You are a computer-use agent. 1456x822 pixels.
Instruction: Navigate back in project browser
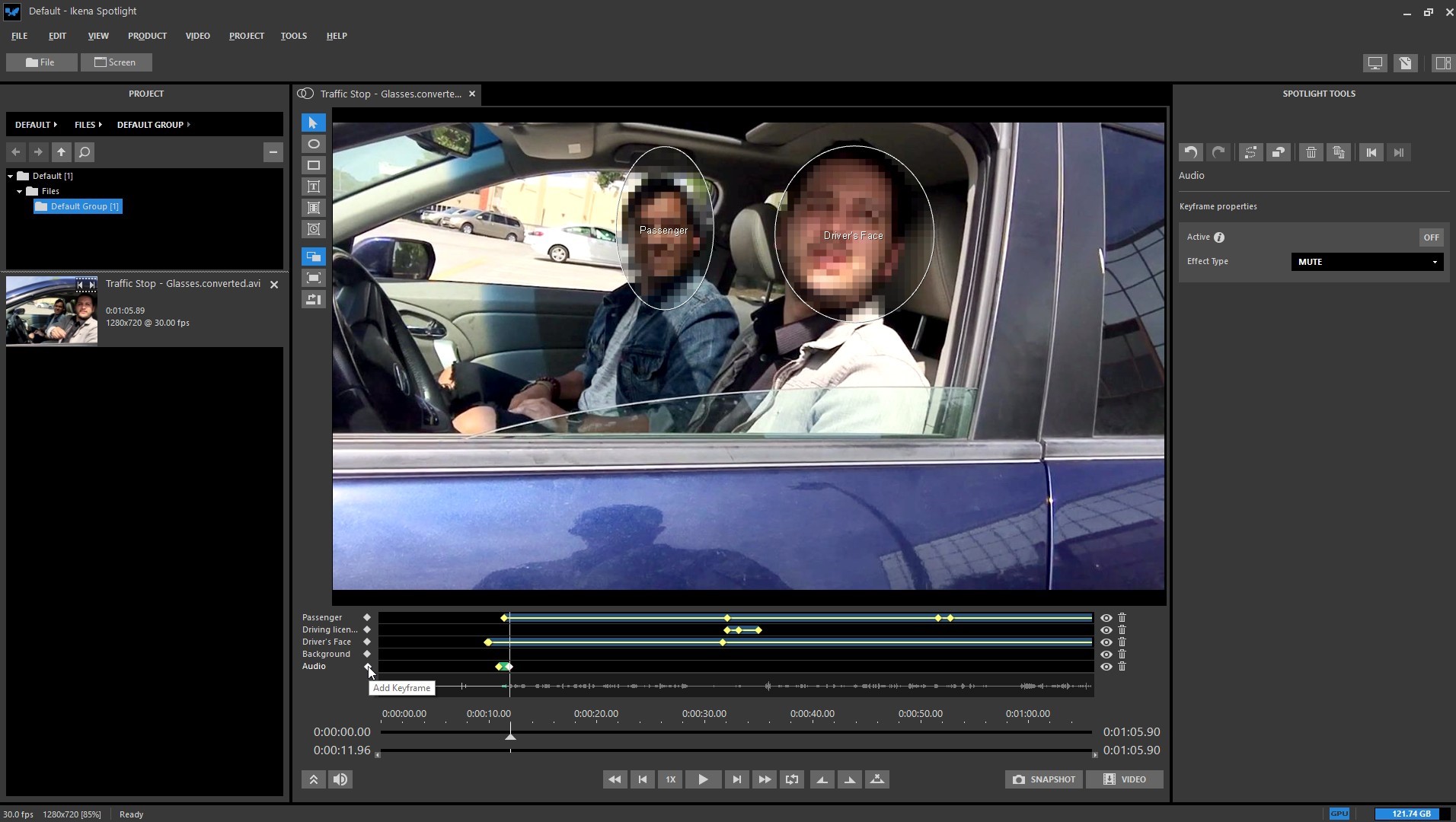point(16,152)
